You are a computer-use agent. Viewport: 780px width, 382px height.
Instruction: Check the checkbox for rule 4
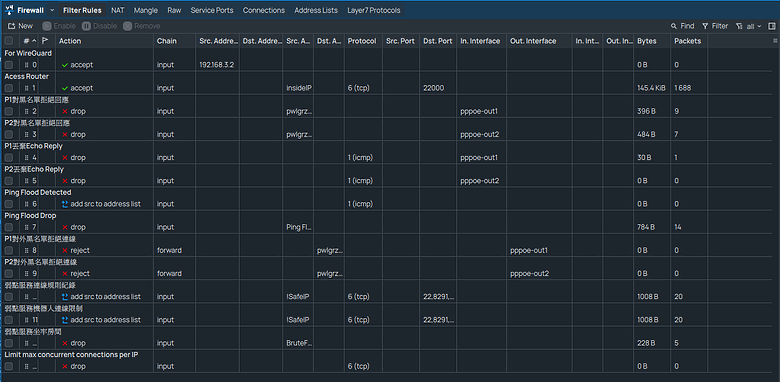(x=9, y=158)
